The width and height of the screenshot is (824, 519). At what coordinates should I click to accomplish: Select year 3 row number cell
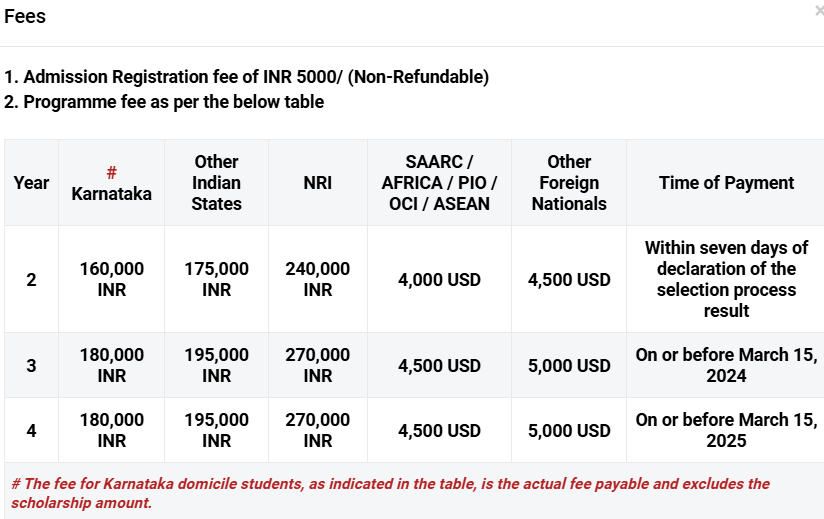coord(32,365)
